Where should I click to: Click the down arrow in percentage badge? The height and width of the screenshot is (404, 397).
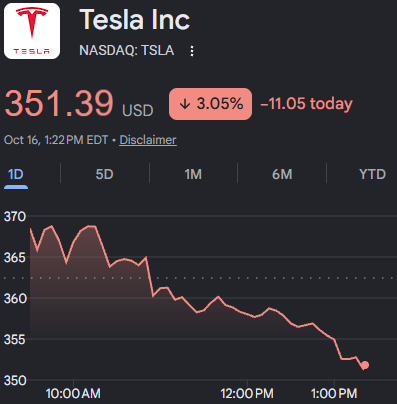185,104
